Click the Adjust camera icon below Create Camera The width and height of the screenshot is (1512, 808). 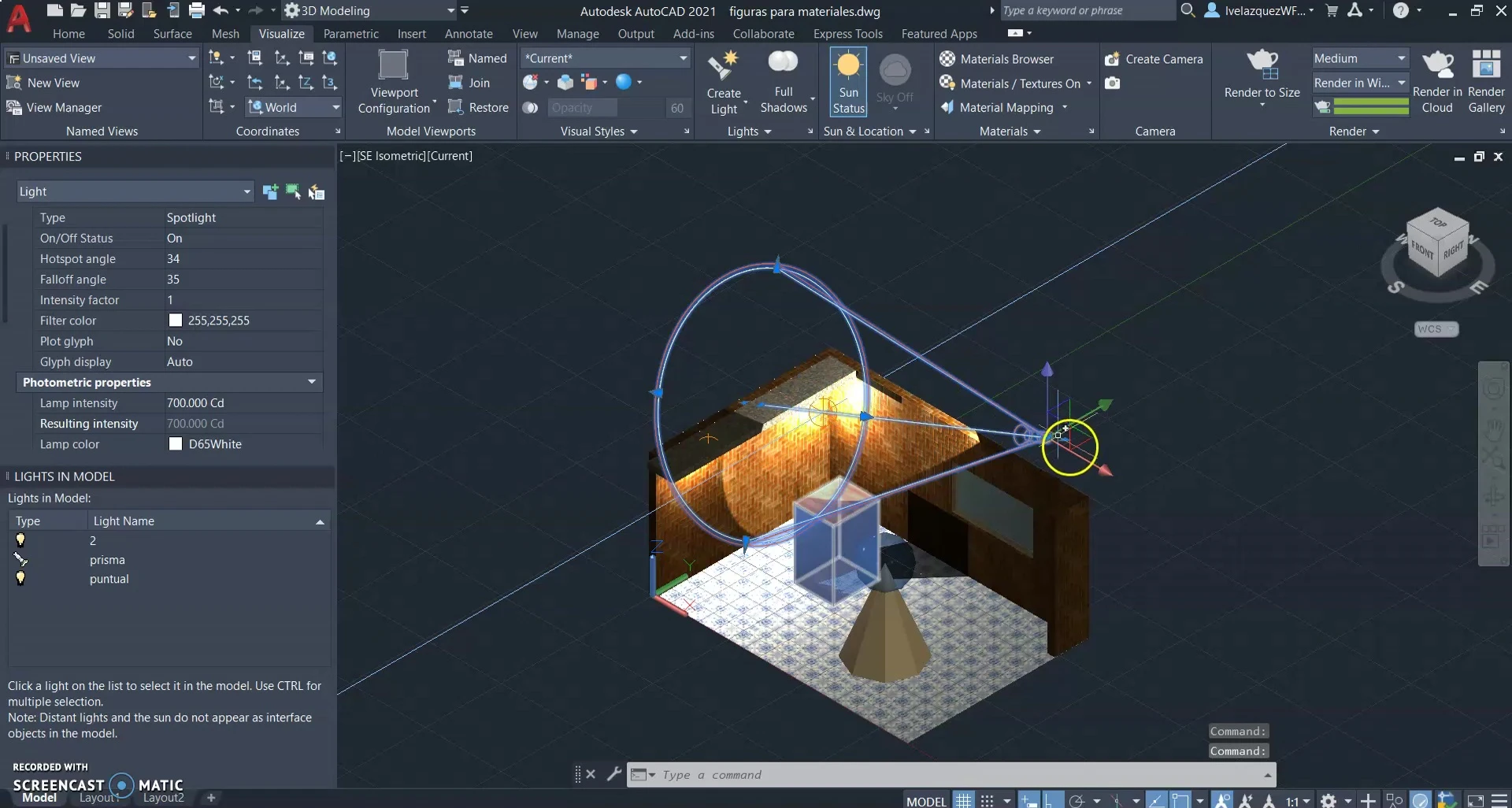(x=1112, y=83)
